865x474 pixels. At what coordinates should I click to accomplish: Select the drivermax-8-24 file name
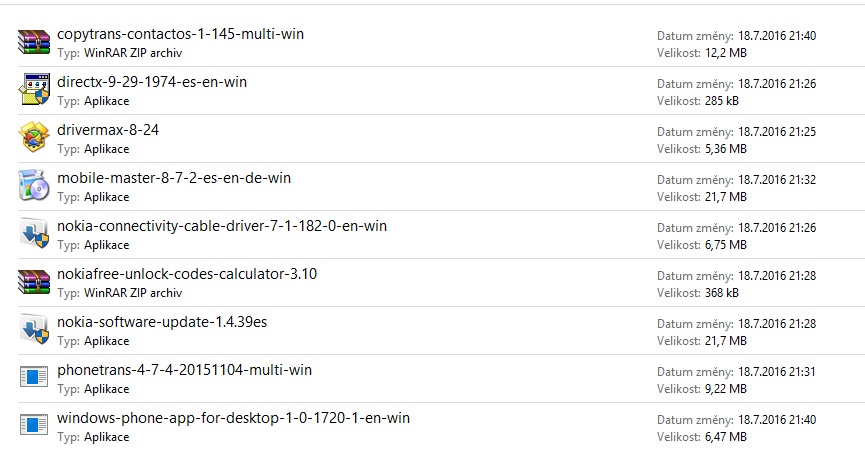[x=108, y=130]
